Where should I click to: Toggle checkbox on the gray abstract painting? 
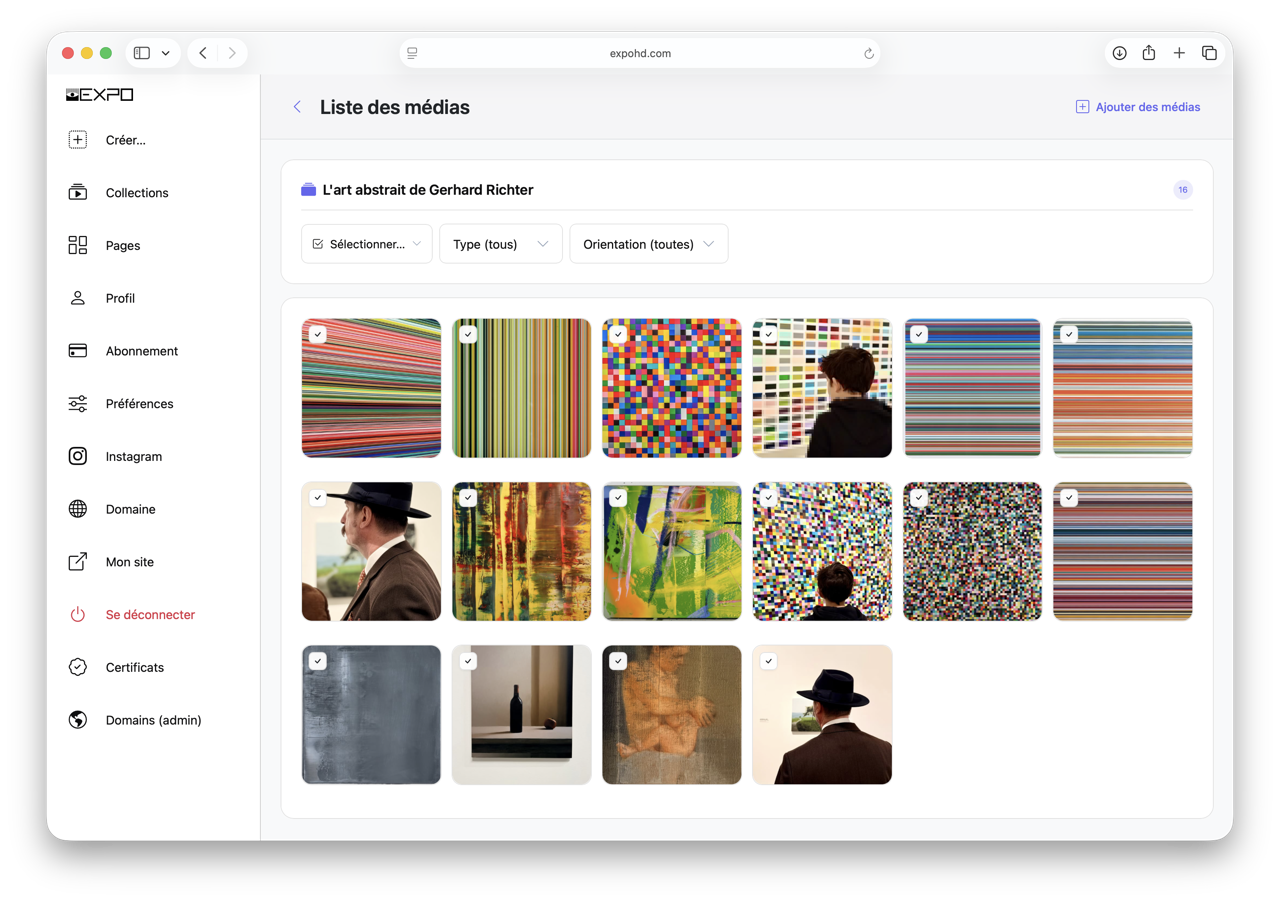[x=318, y=661]
